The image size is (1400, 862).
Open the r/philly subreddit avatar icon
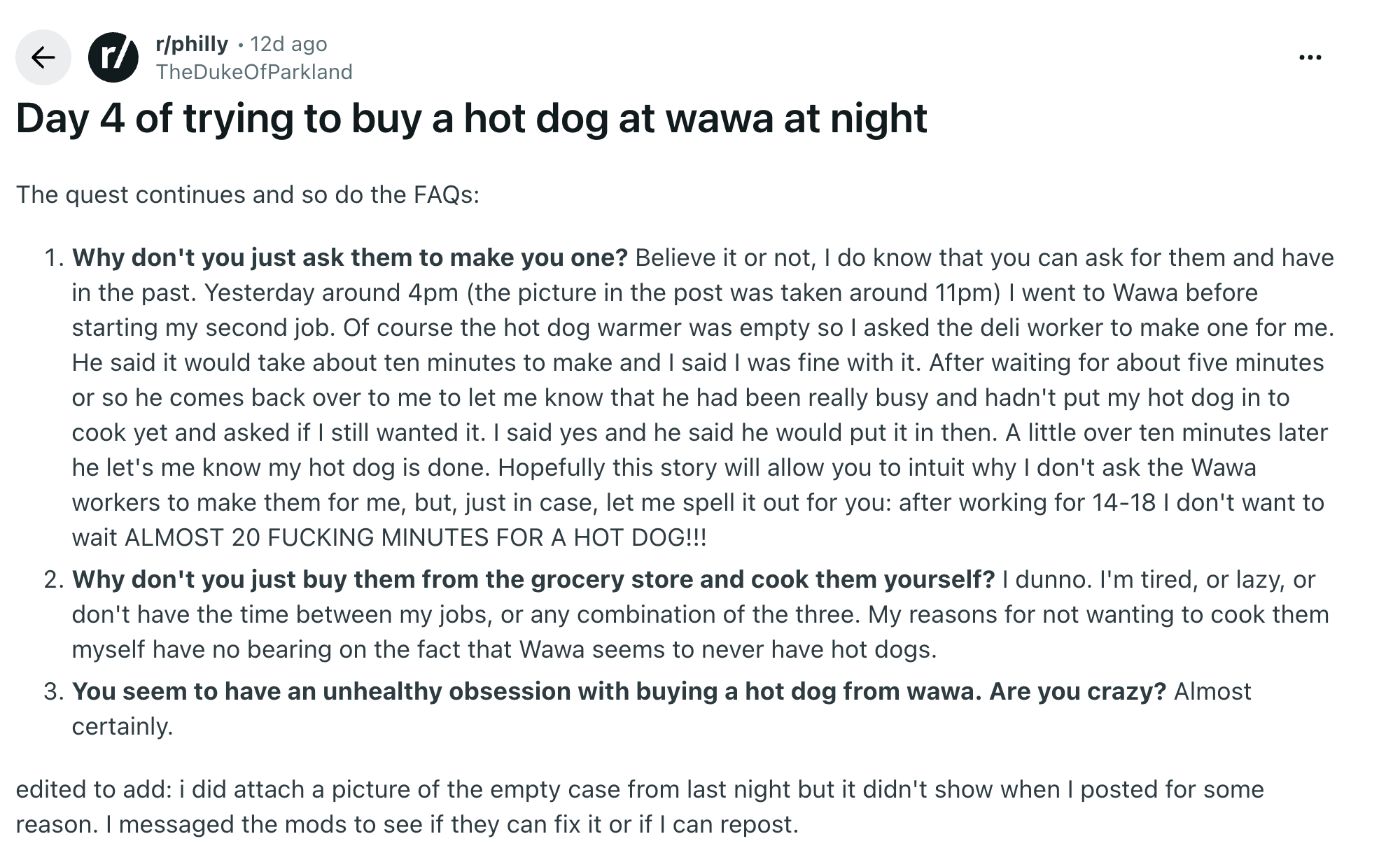[113, 57]
